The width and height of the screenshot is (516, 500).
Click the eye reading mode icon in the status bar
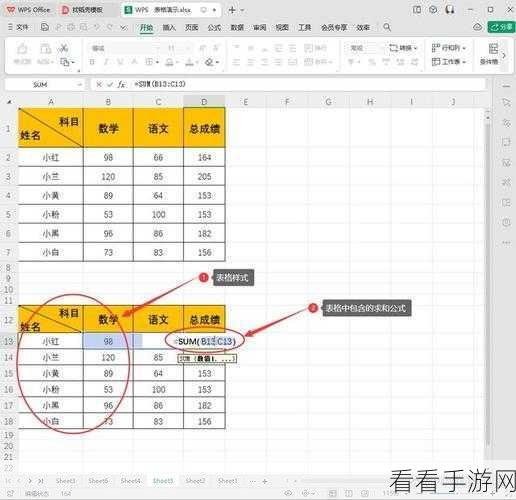288,493
